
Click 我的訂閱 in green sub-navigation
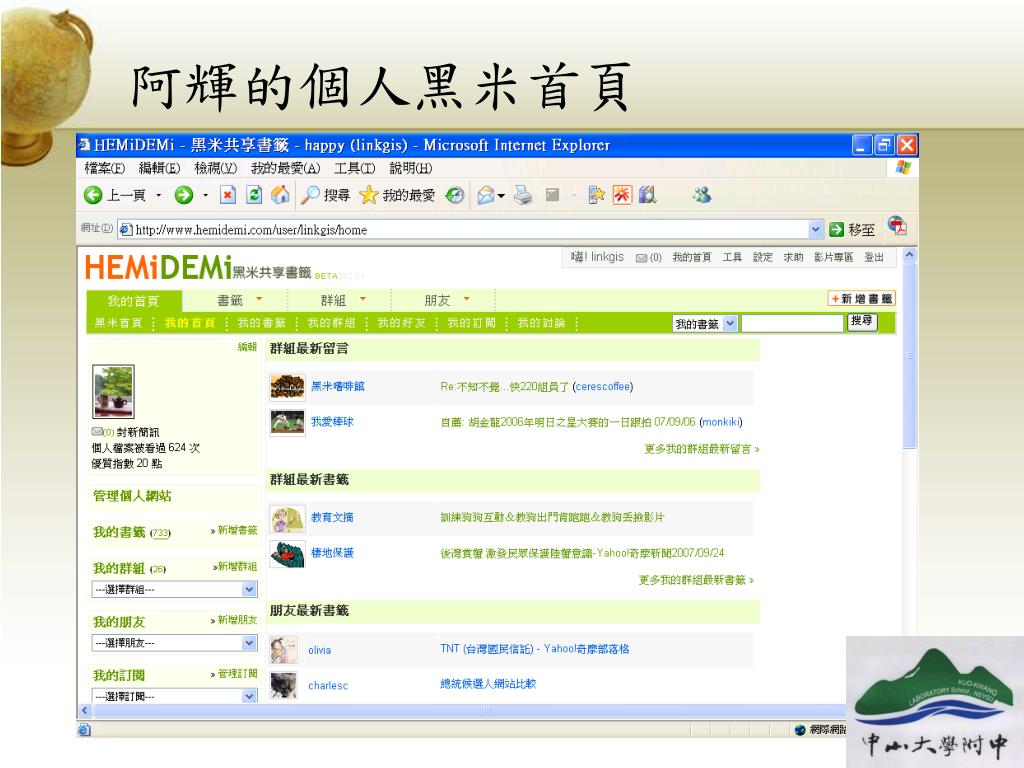point(472,323)
